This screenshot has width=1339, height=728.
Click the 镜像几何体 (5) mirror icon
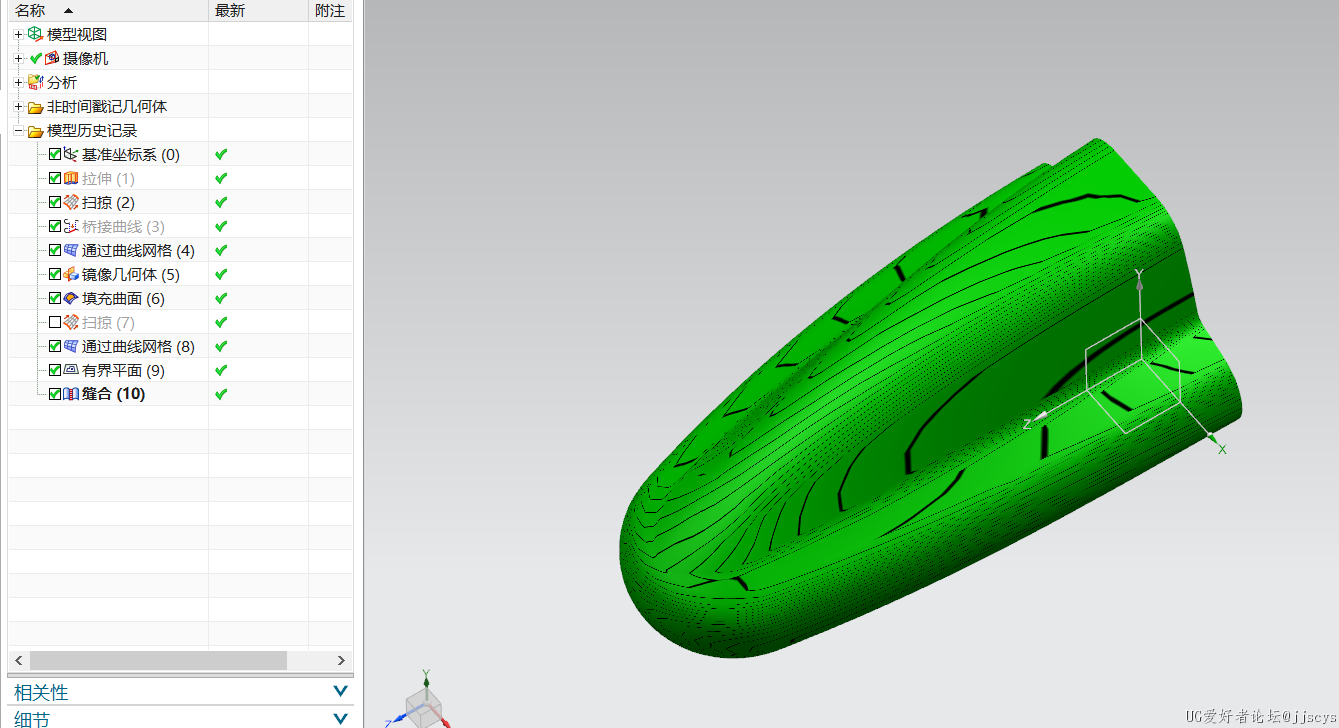pyautogui.click(x=71, y=274)
